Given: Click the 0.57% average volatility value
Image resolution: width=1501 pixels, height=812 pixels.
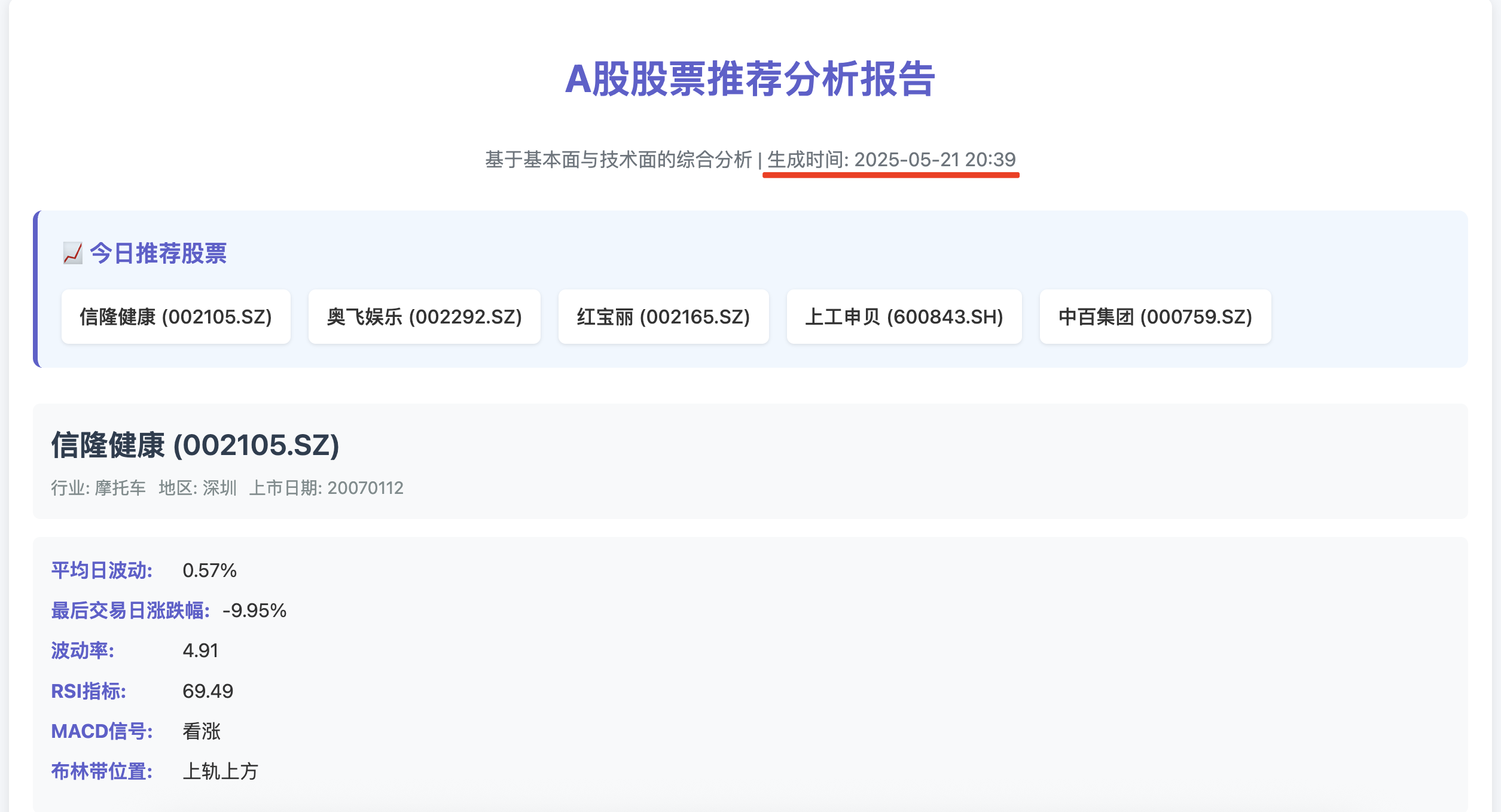Looking at the screenshot, I should [x=210, y=570].
